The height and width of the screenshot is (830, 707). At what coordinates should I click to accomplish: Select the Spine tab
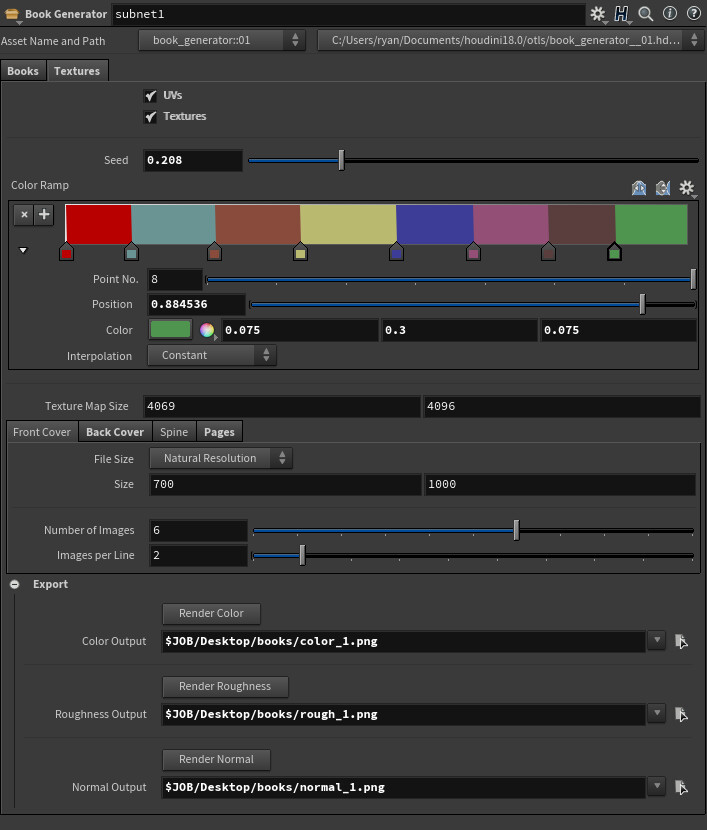(x=174, y=432)
